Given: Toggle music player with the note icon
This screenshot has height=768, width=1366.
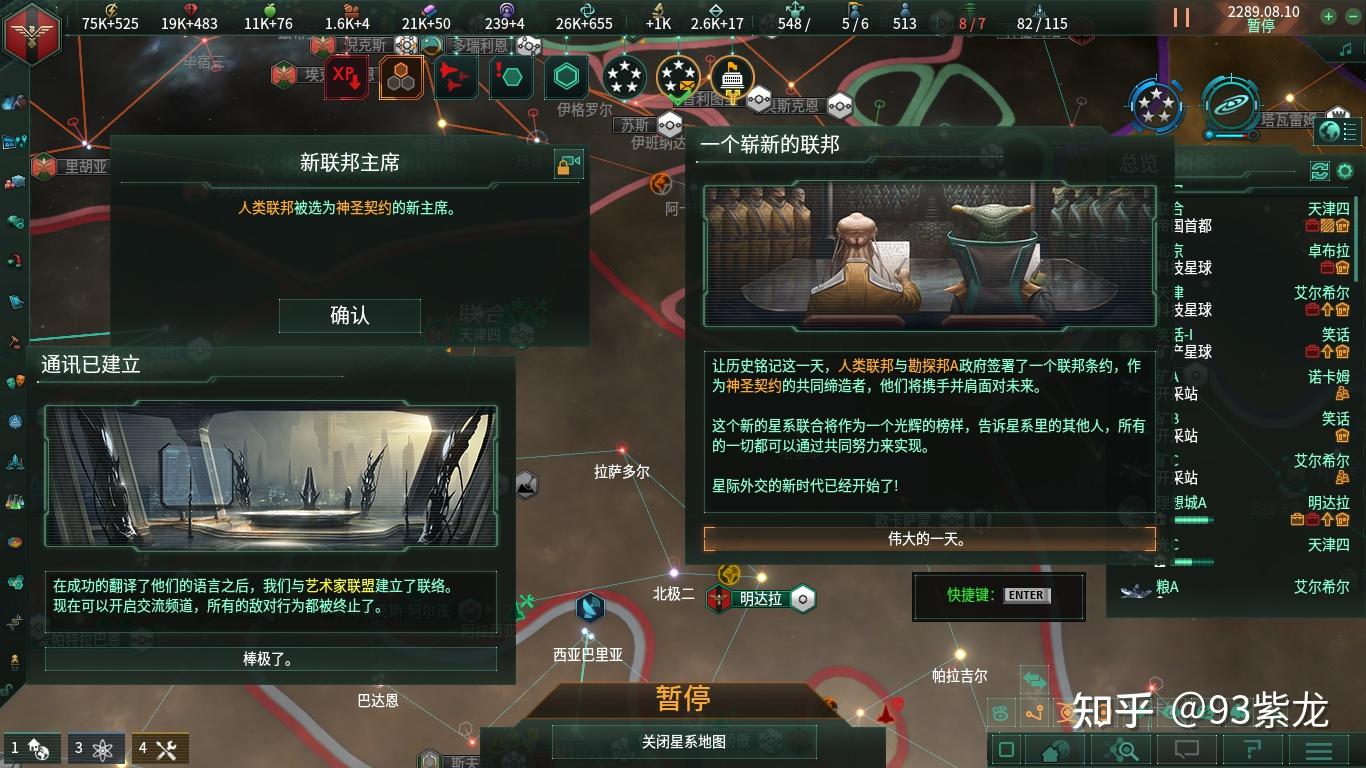Looking at the screenshot, I should pos(1345,48).
